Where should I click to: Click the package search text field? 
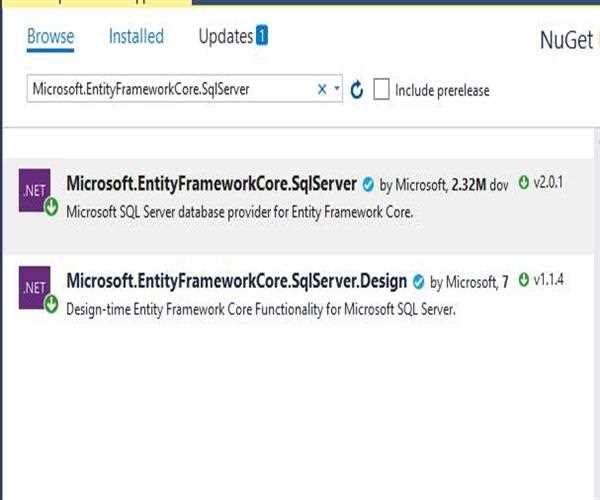[170, 89]
